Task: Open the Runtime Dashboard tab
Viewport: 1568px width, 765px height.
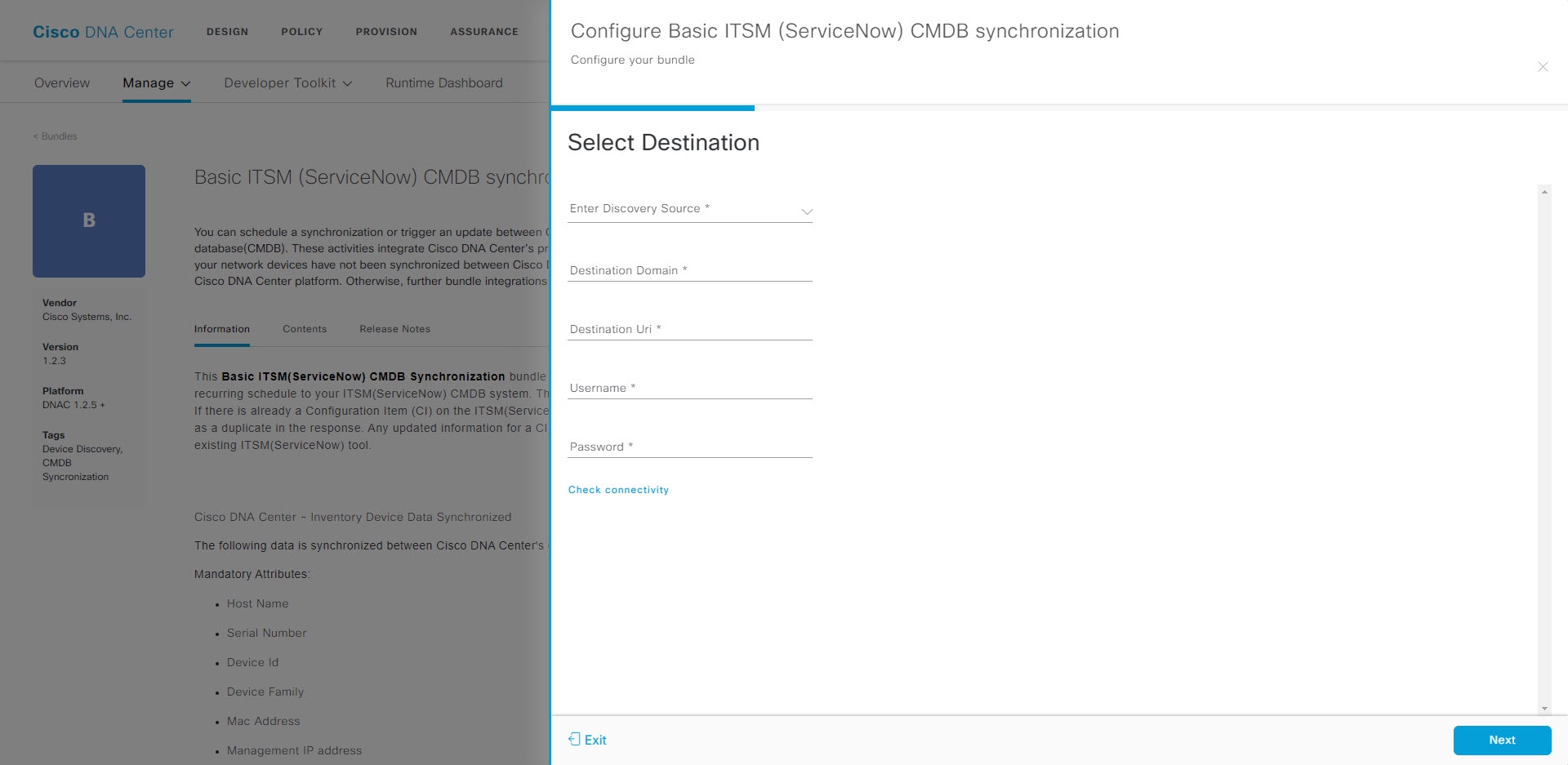Action: [x=444, y=83]
